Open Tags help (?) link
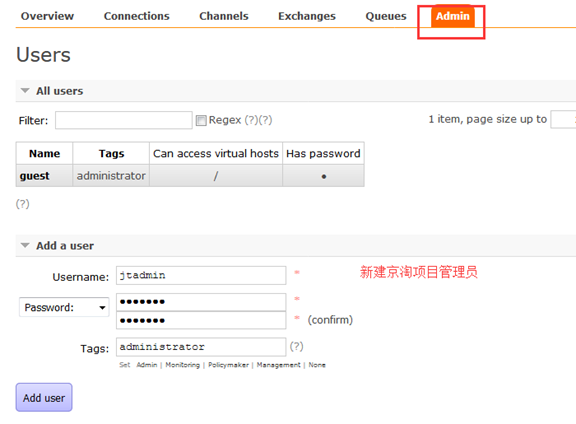This screenshot has height=424, width=576. point(296,346)
